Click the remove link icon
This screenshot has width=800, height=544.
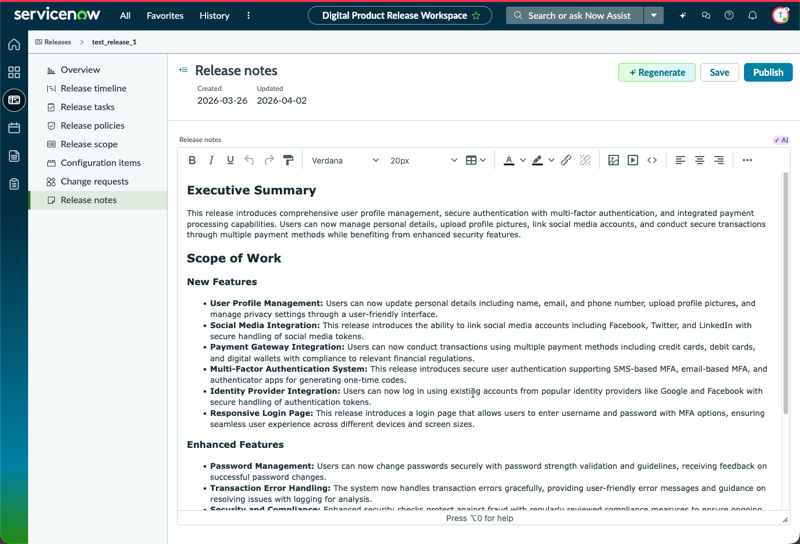click(x=585, y=160)
